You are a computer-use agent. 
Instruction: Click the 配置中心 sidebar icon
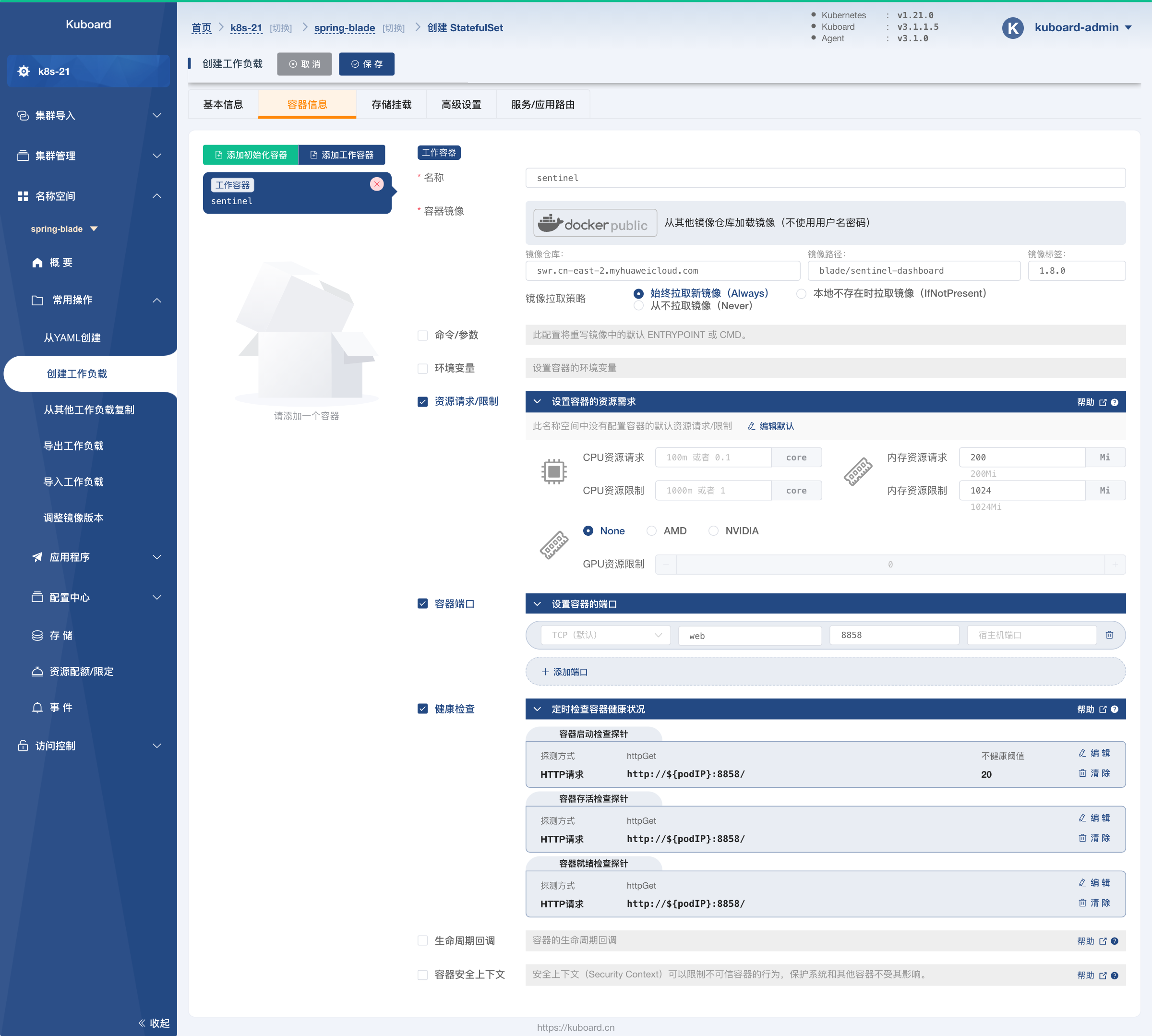click(37, 597)
